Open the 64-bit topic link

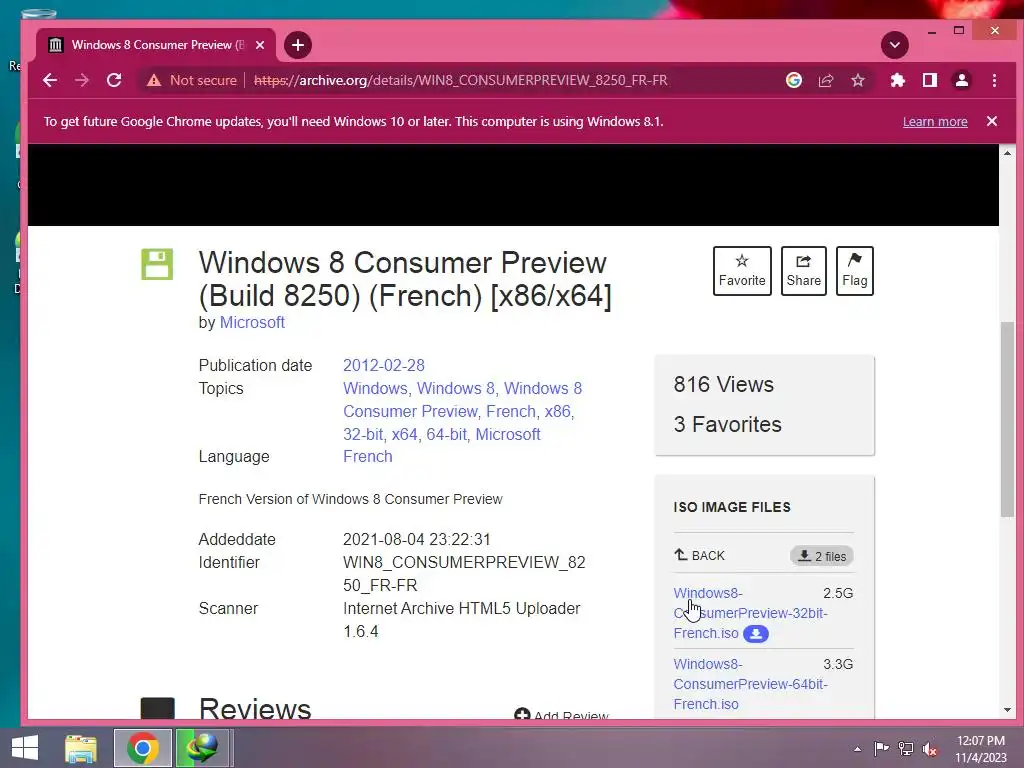click(x=446, y=434)
